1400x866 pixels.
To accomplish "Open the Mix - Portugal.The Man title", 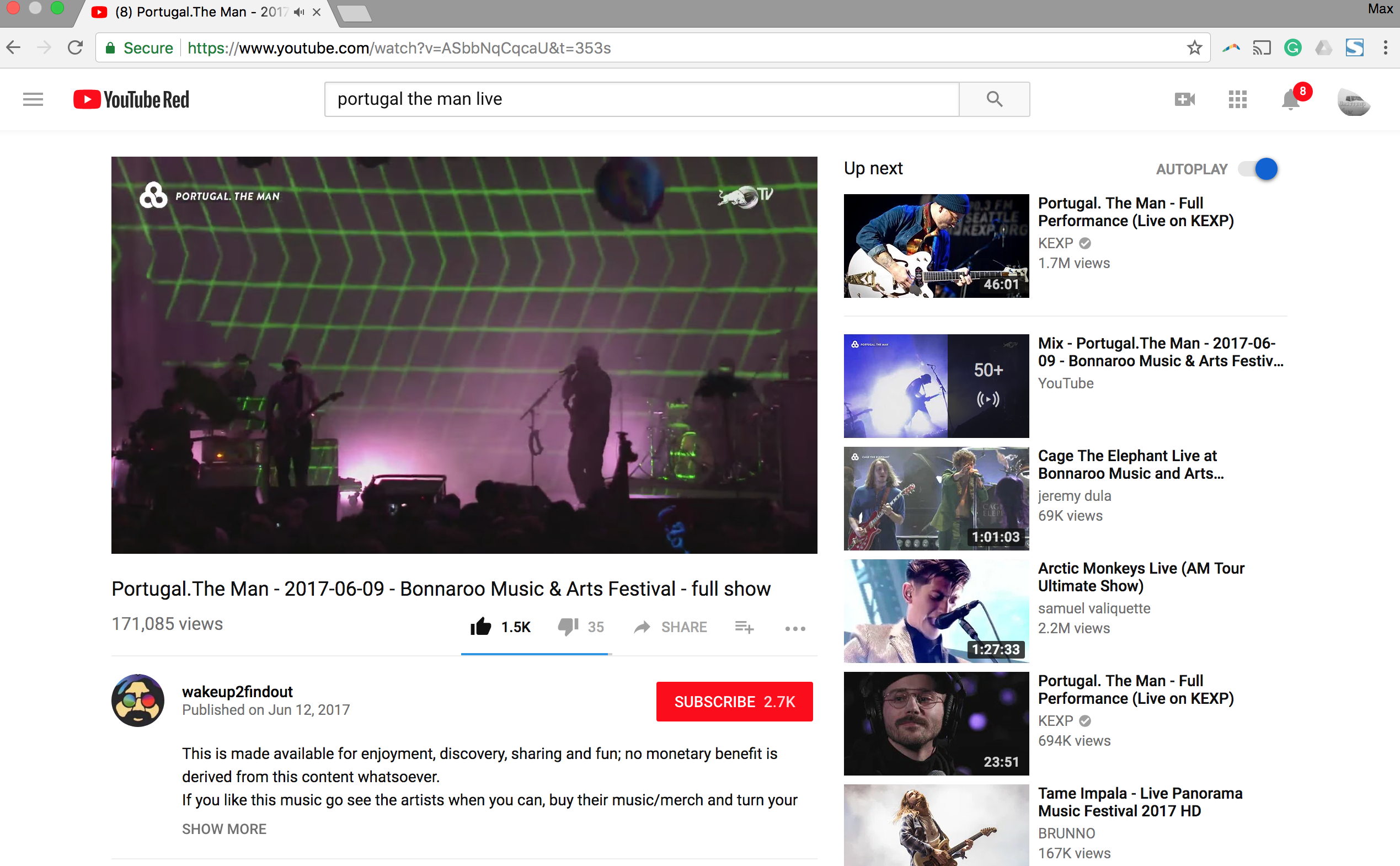I will 1161,352.
